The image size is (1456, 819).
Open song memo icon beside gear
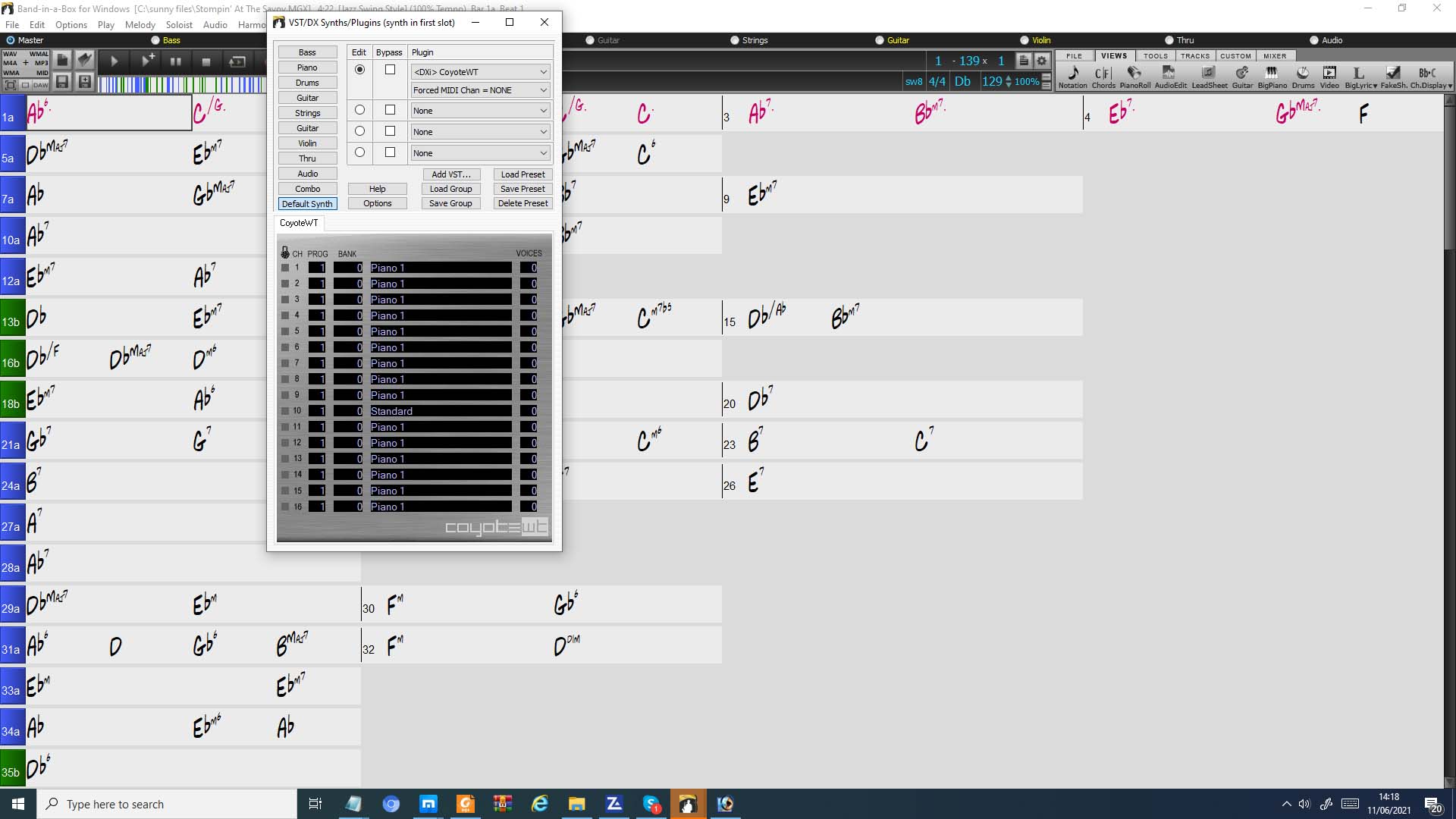click(x=1024, y=61)
